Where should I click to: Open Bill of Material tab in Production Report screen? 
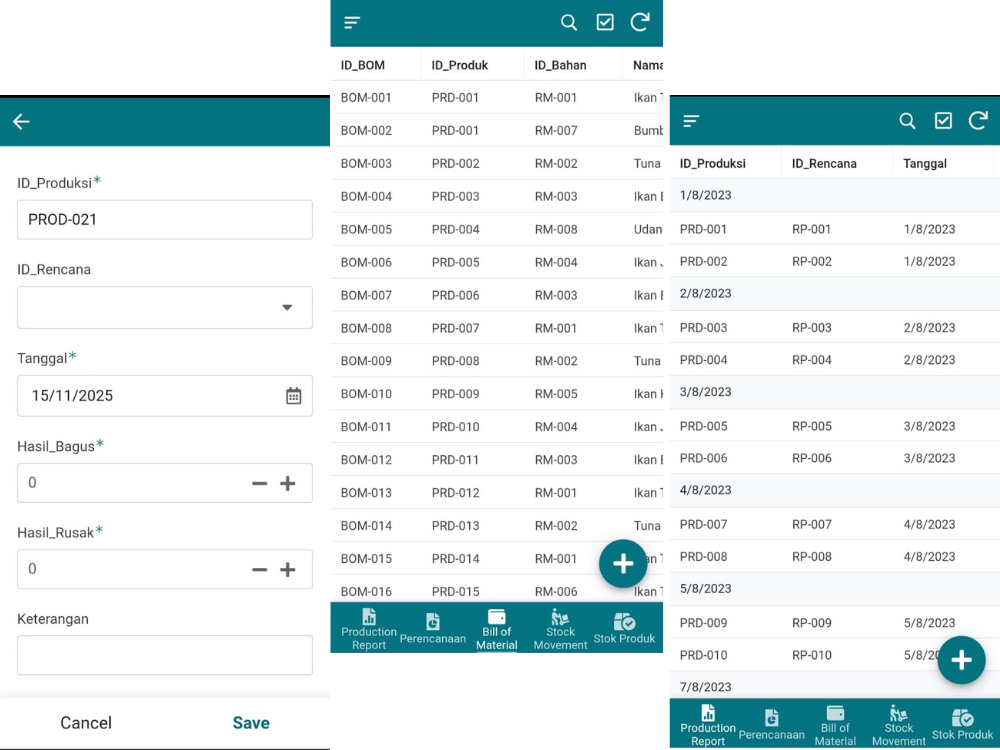[835, 725]
